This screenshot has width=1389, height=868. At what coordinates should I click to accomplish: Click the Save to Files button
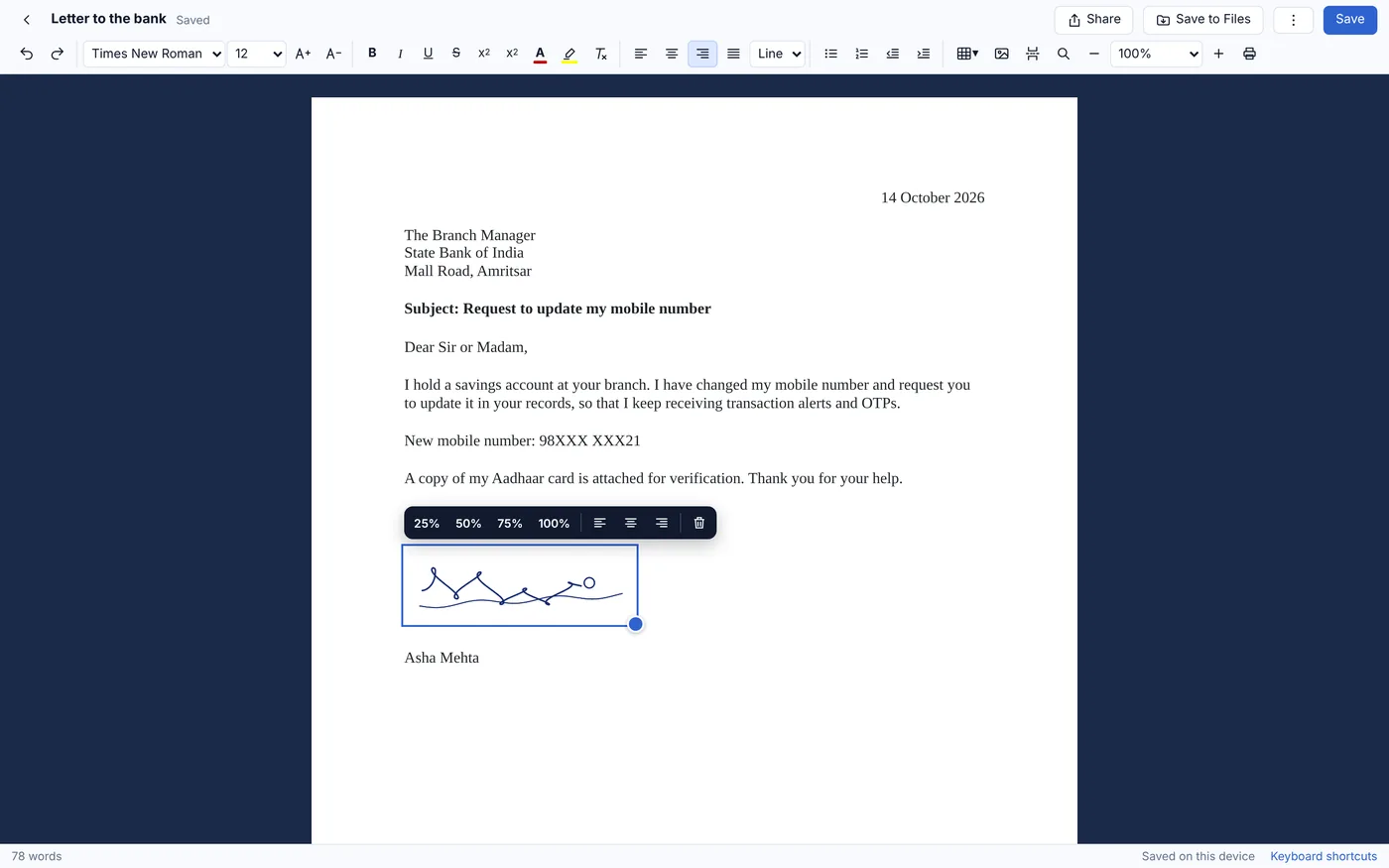click(1203, 20)
